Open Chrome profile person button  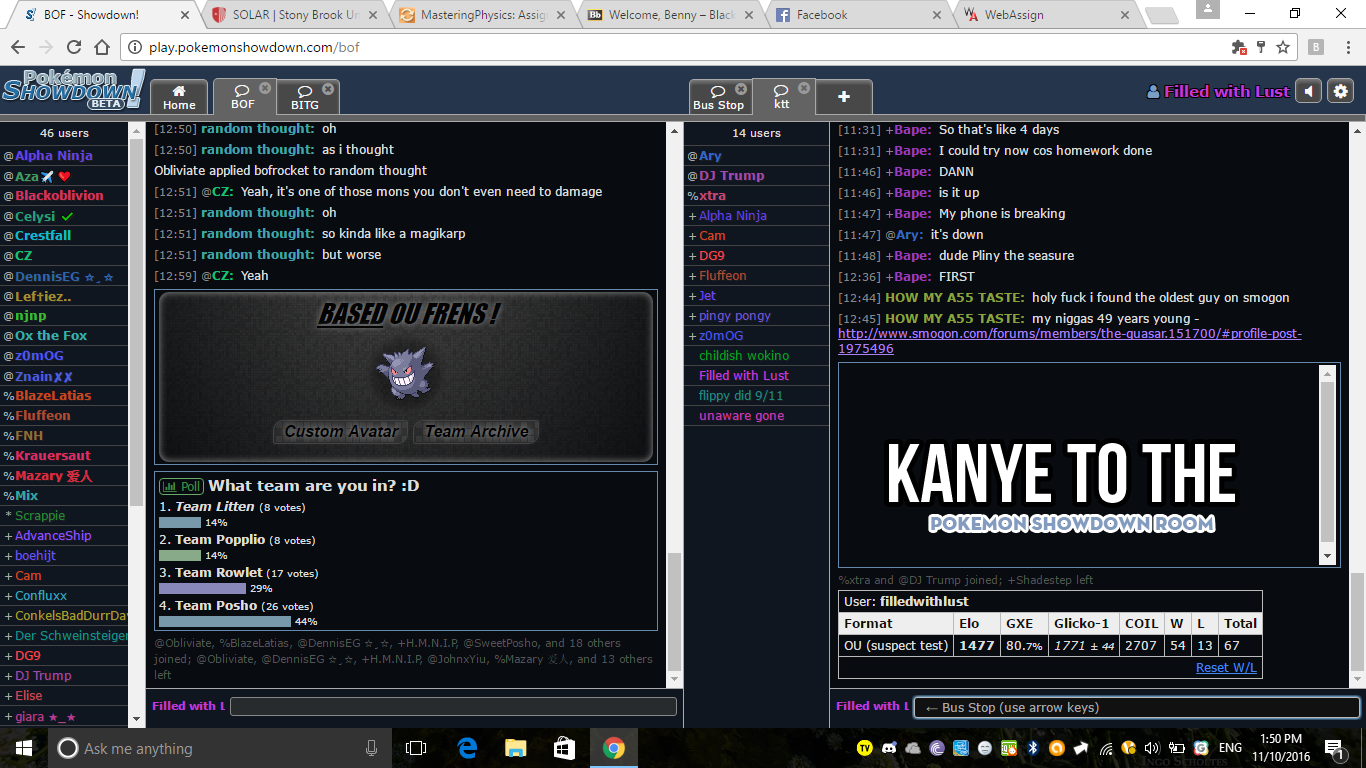[1207, 9]
